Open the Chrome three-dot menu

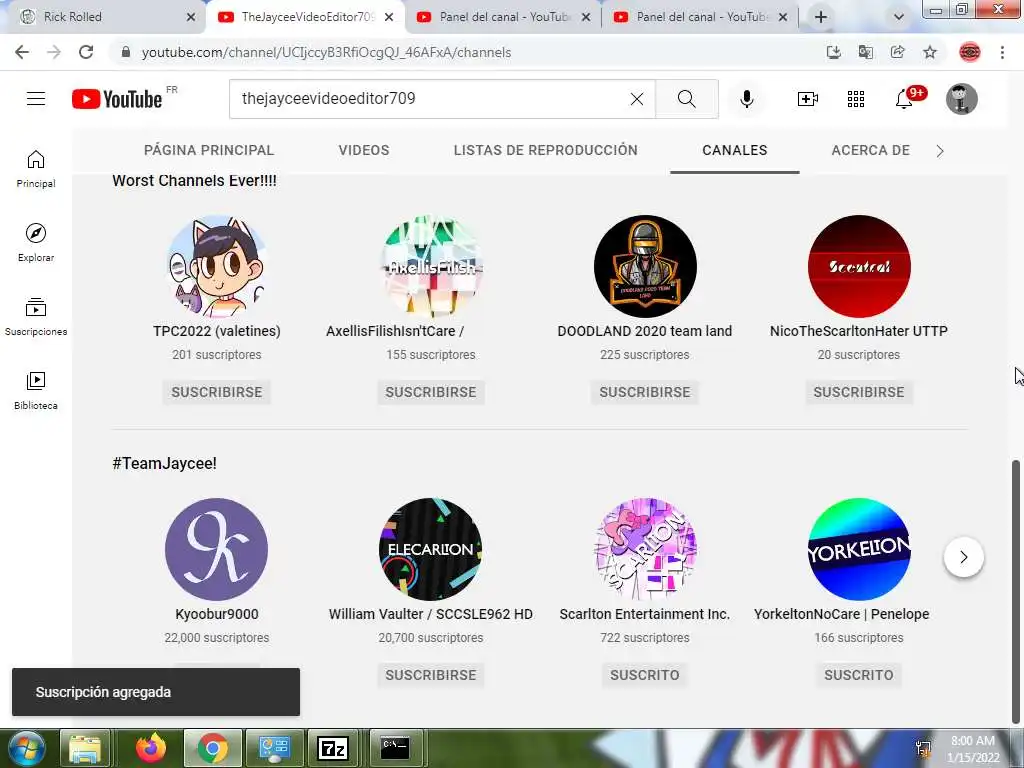[1002, 52]
